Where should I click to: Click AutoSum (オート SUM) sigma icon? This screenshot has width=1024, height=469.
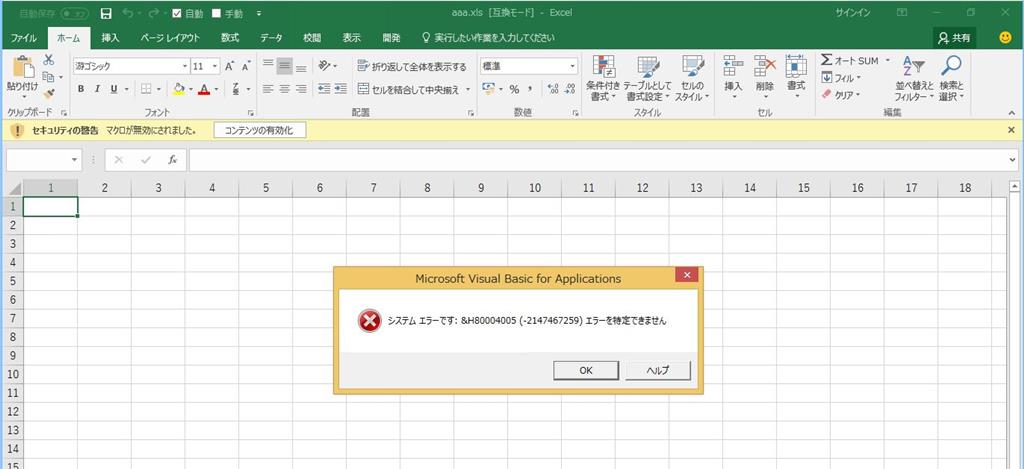click(x=826, y=60)
